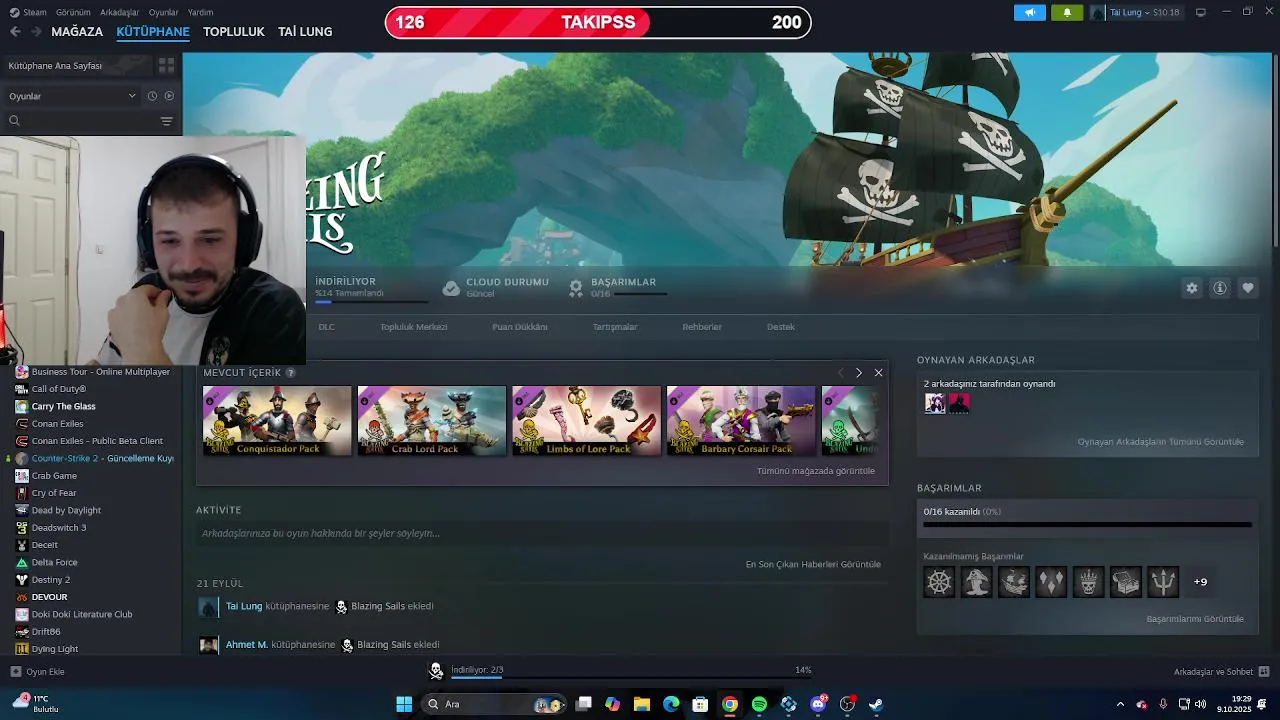This screenshot has width=1280, height=720.
Task: Open Barbary Corsair Pack thumbnail
Action: (x=741, y=421)
